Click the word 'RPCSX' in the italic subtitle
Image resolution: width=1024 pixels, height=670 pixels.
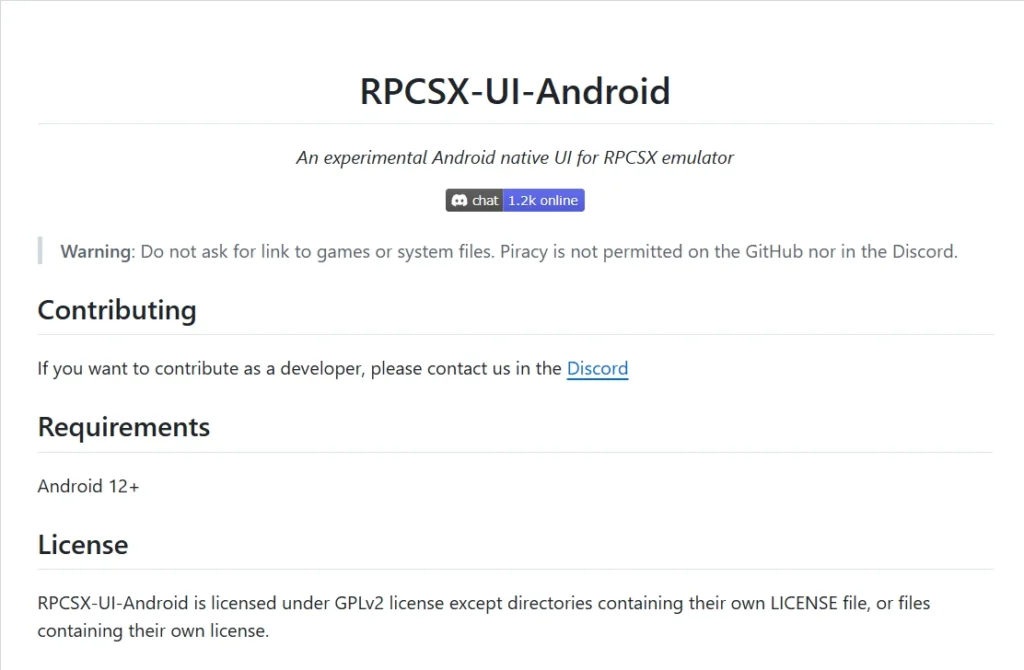pyautogui.click(x=630, y=158)
